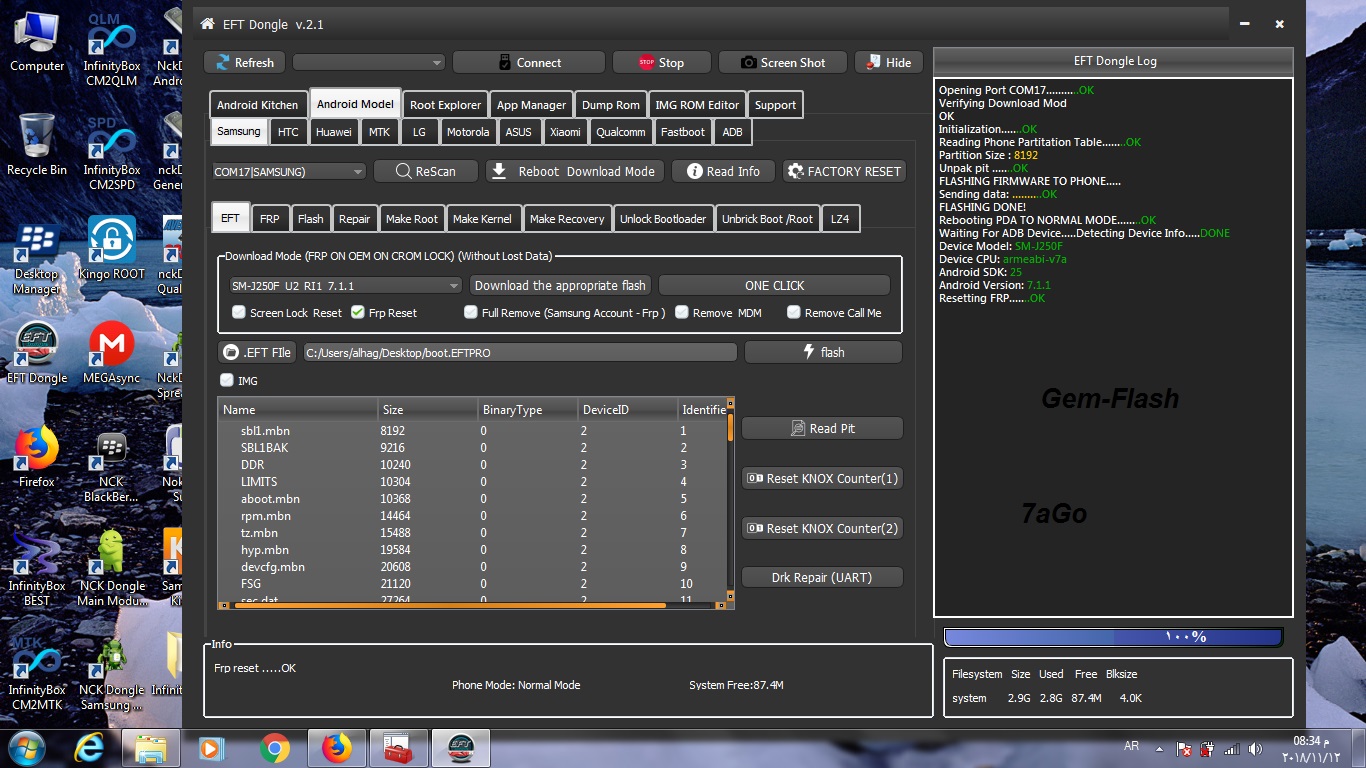Click the boot.EFTPRO file path field
This screenshot has height=768, width=1366.
point(520,352)
